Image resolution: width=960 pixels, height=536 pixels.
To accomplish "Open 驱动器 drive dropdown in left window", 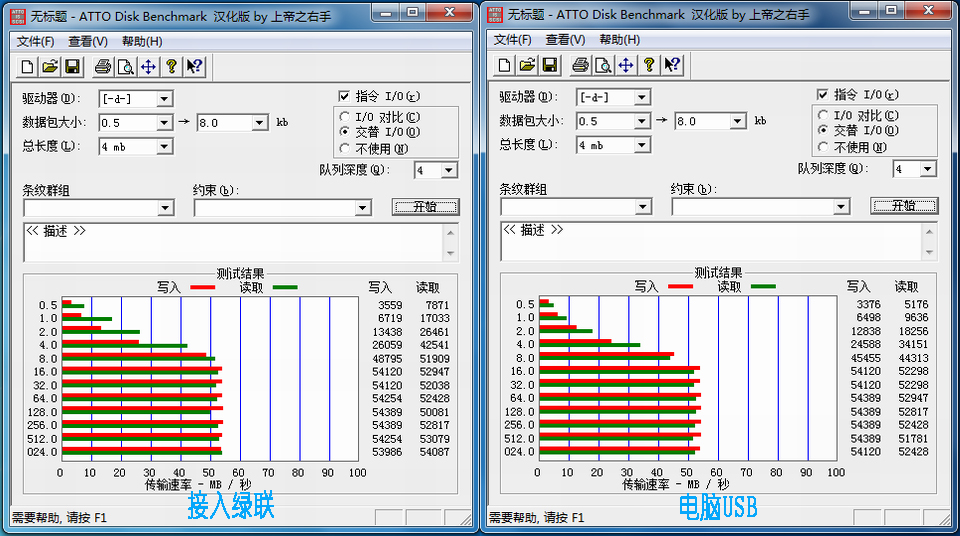I will tap(164, 99).
